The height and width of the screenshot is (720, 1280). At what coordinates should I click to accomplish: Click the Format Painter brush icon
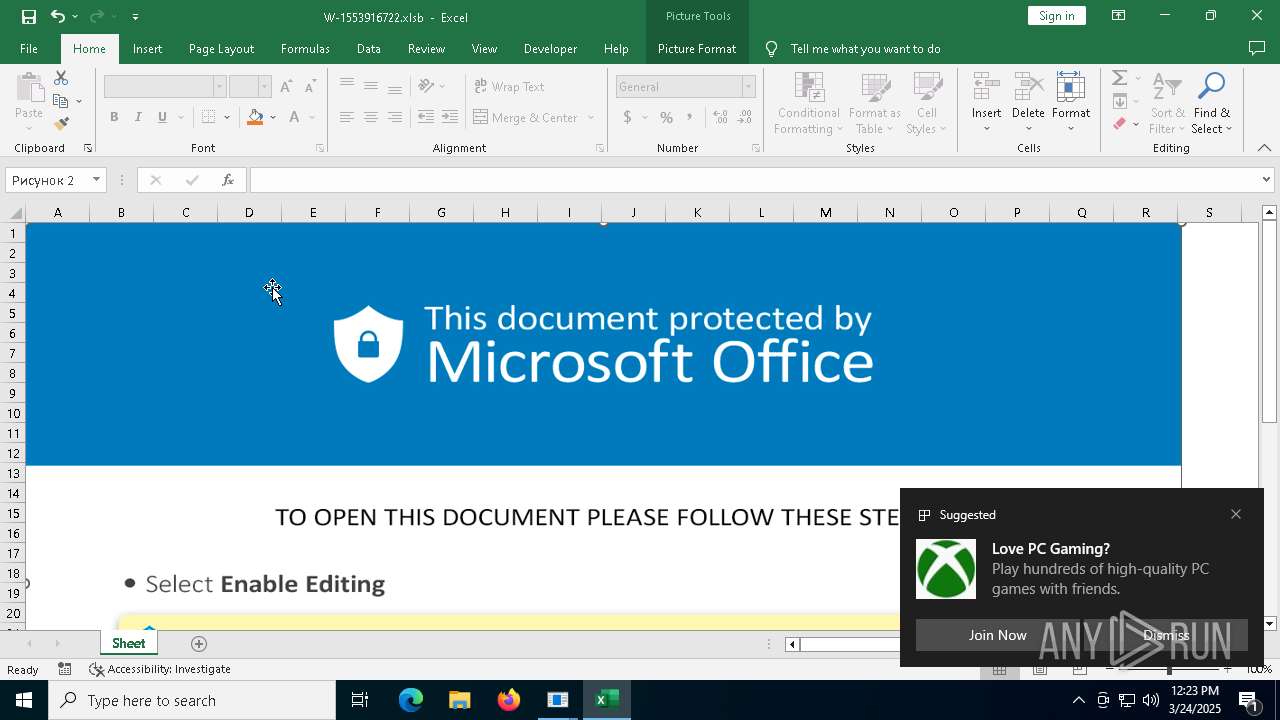click(61, 124)
